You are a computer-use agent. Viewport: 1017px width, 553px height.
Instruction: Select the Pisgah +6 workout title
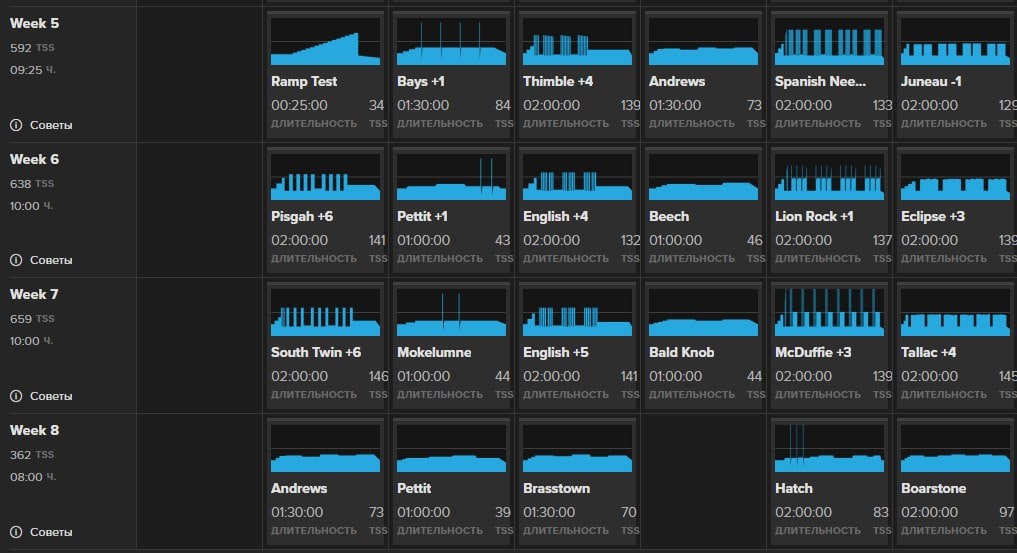point(302,217)
